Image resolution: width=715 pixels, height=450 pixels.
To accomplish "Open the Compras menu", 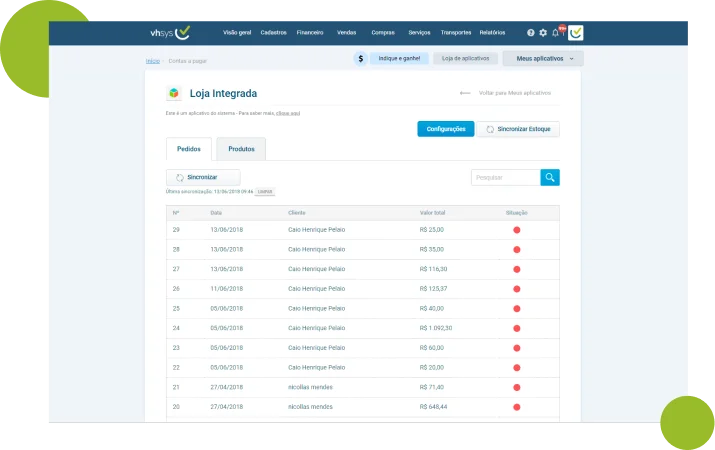I will (383, 33).
